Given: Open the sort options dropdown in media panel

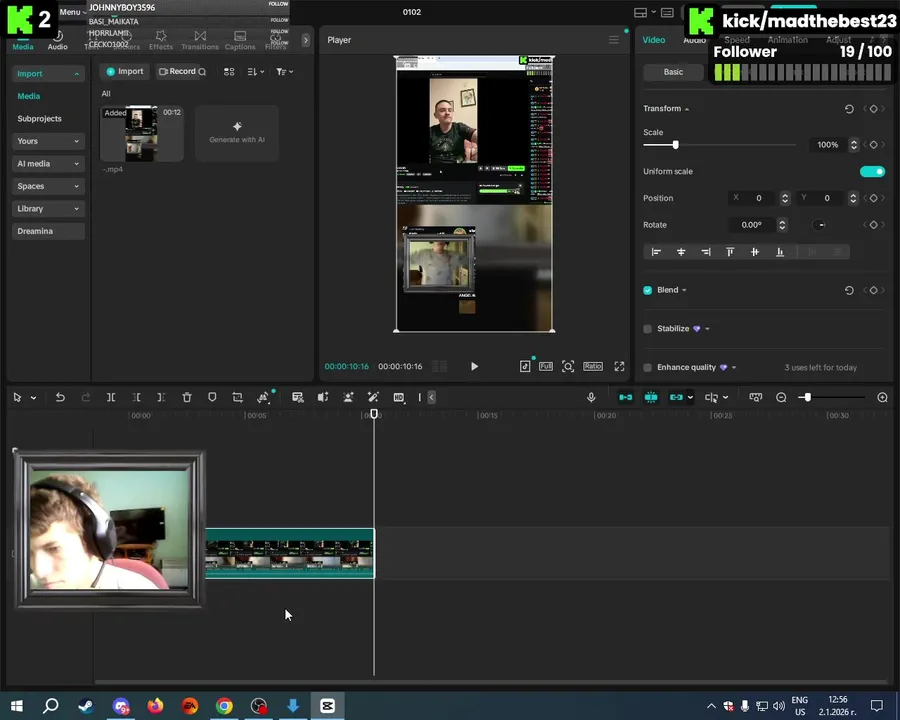Looking at the screenshot, I should (x=255, y=72).
